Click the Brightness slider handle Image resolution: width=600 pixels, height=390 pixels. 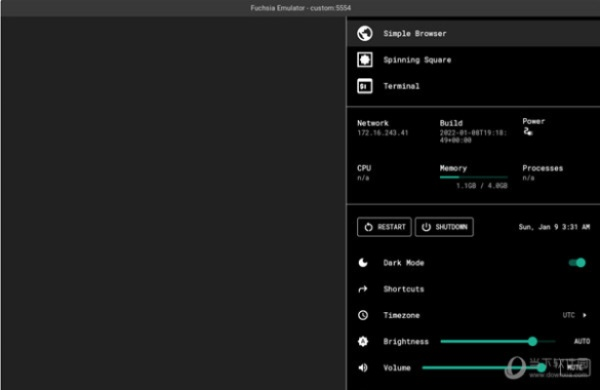point(532,341)
